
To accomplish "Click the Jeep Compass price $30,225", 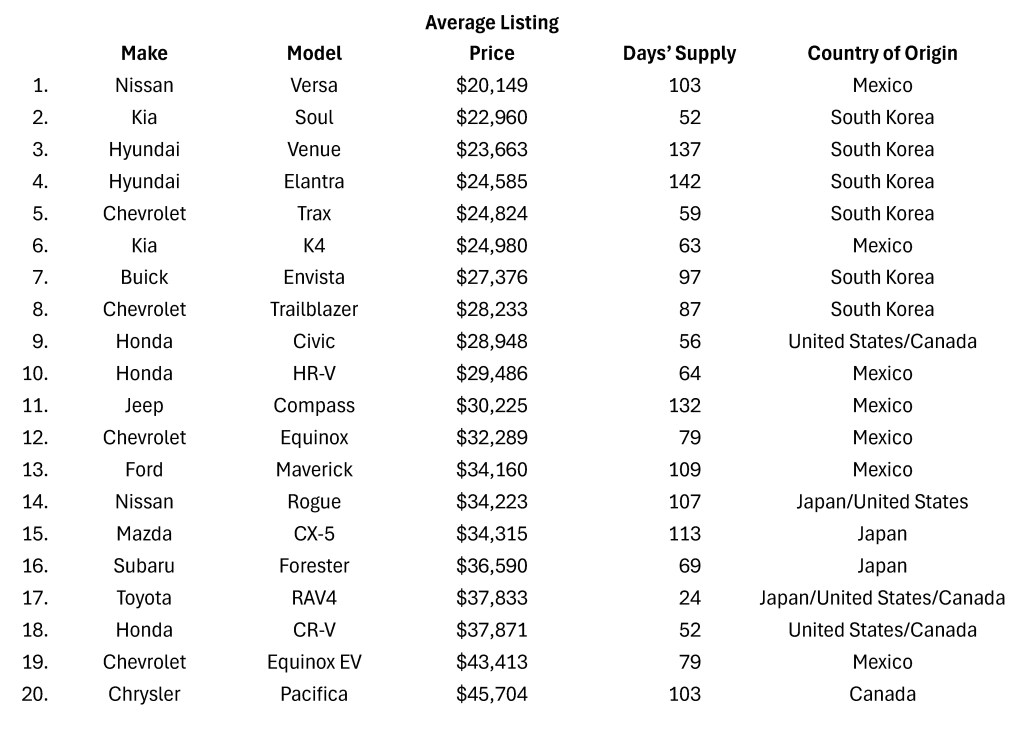I will click(x=492, y=405).
